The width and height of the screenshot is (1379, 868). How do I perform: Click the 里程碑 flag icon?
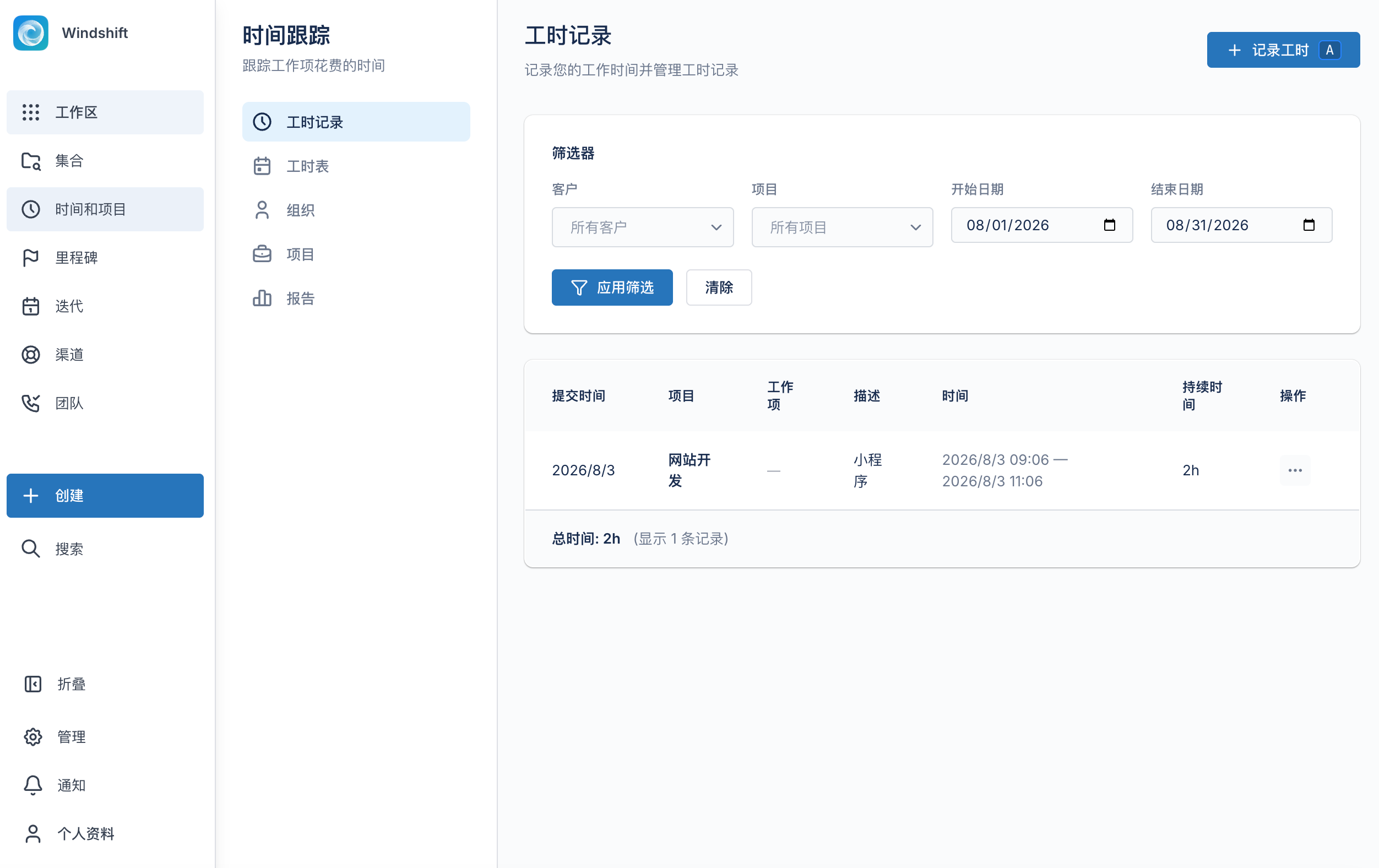point(31,258)
